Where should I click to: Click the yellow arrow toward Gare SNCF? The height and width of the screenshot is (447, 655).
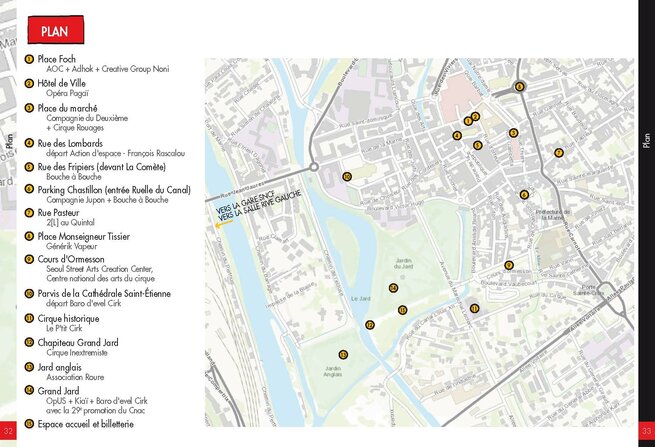coord(223,224)
